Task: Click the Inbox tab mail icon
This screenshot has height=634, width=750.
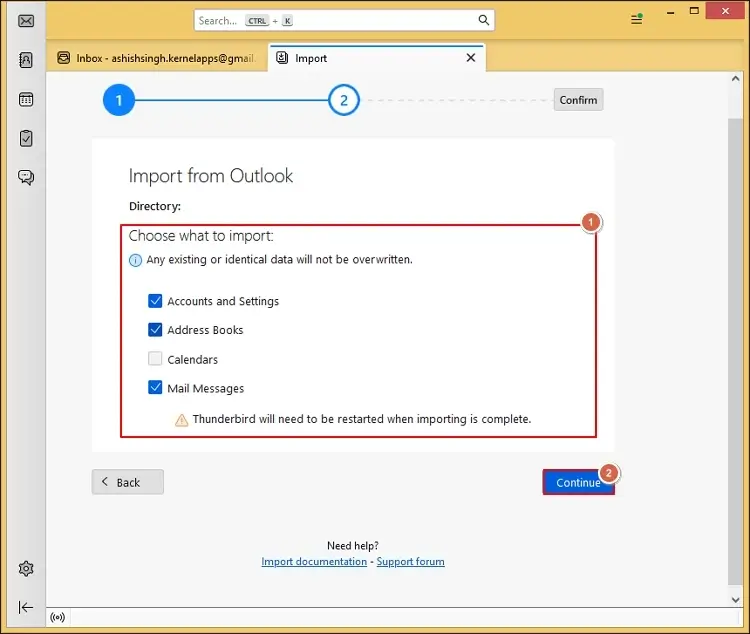Action: tap(63, 58)
